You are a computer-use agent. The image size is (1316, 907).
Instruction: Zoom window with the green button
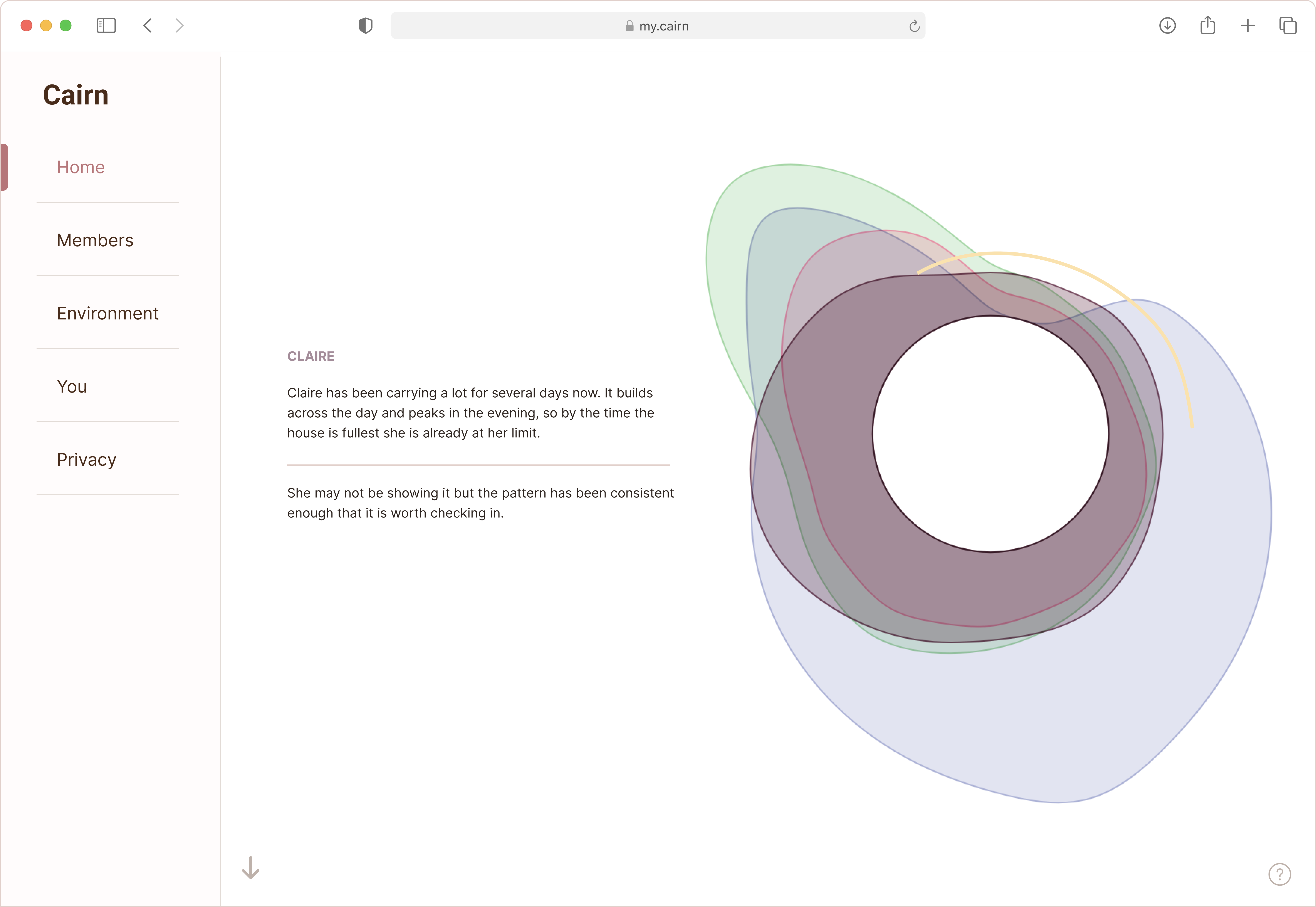coord(66,26)
